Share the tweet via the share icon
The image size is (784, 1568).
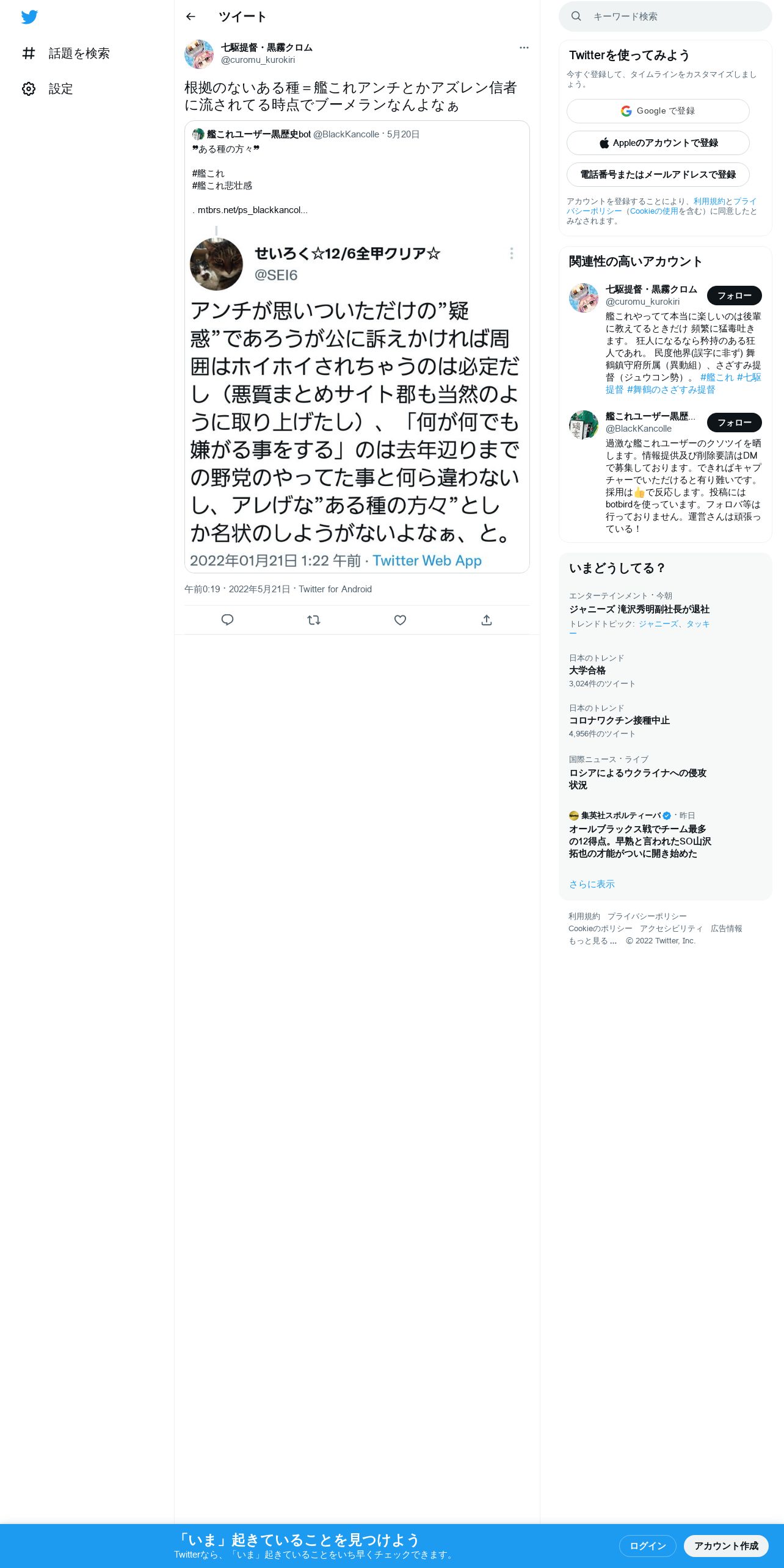(x=487, y=620)
